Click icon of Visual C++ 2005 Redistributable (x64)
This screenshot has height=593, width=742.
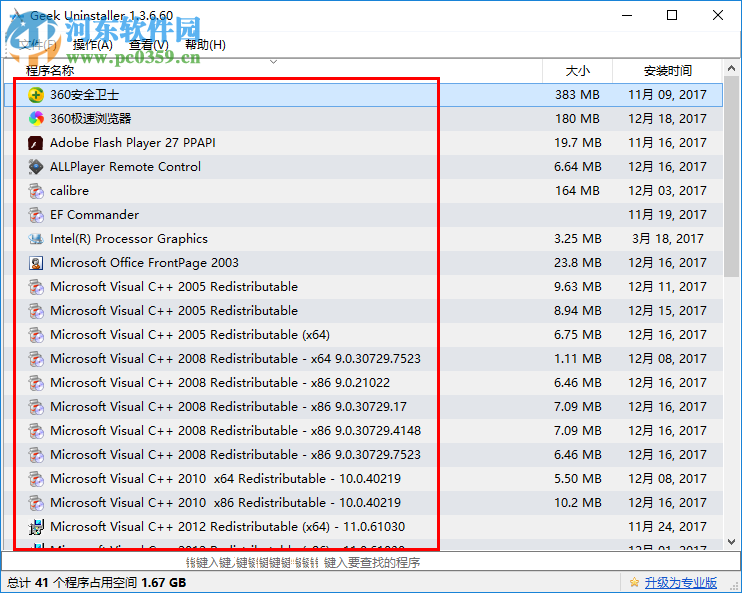36,335
